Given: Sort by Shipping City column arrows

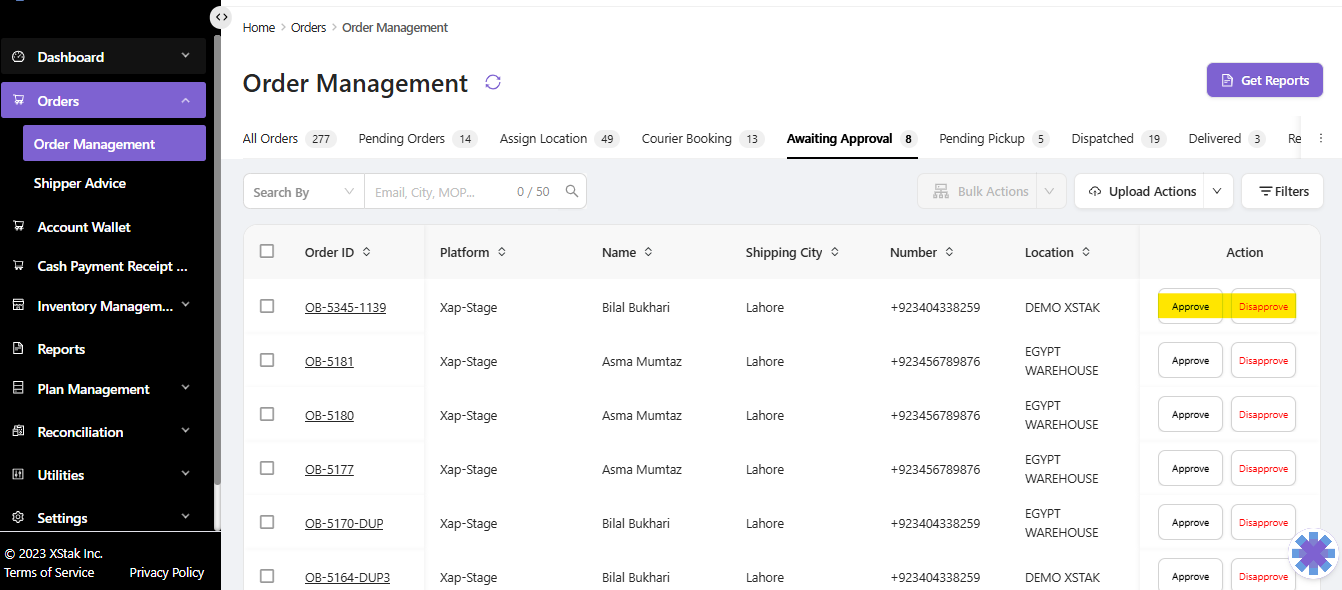Looking at the screenshot, I should (x=835, y=252).
